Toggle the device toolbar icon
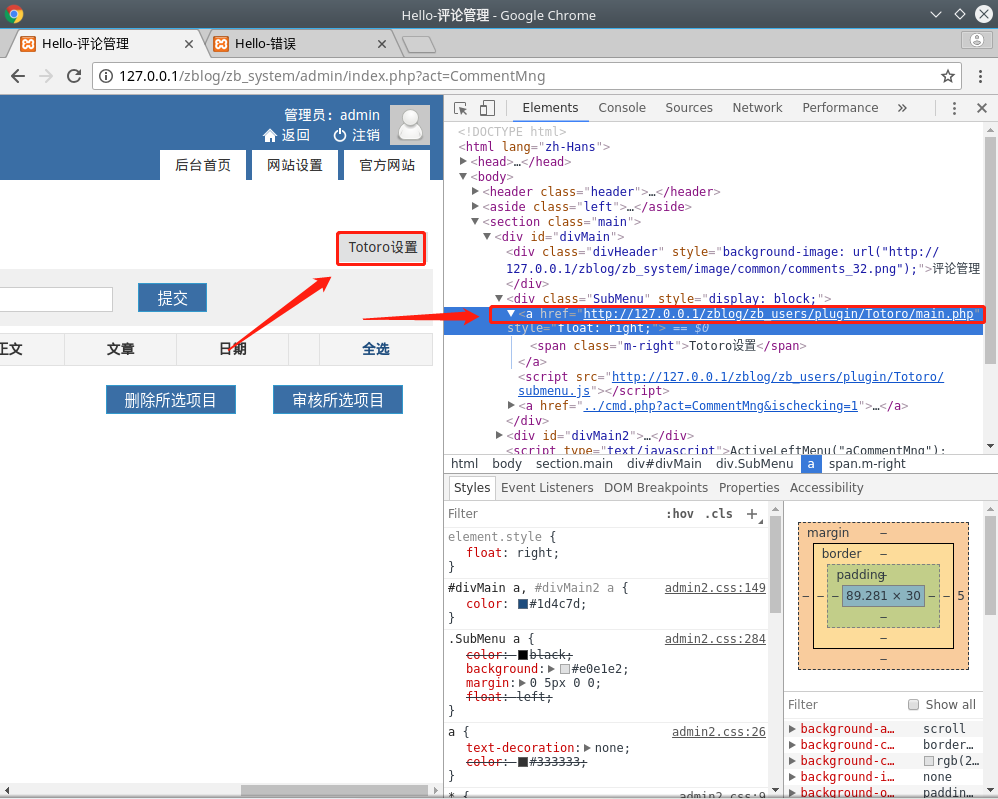The width and height of the screenshot is (998, 799). 488,108
